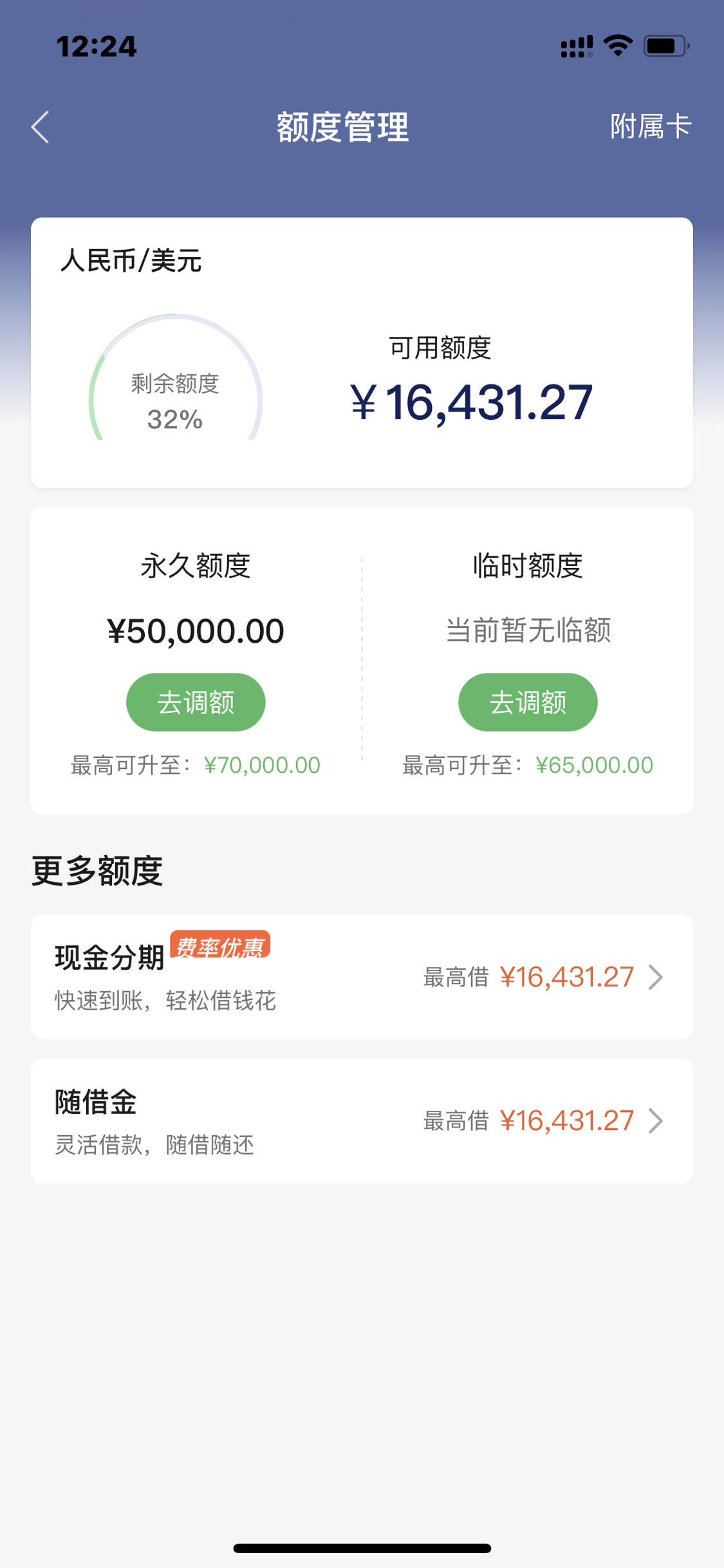This screenshot has height=1568, width=724.
Task: Tap the permanent limit ¥50,000.00 value
Action: [196, 631]
